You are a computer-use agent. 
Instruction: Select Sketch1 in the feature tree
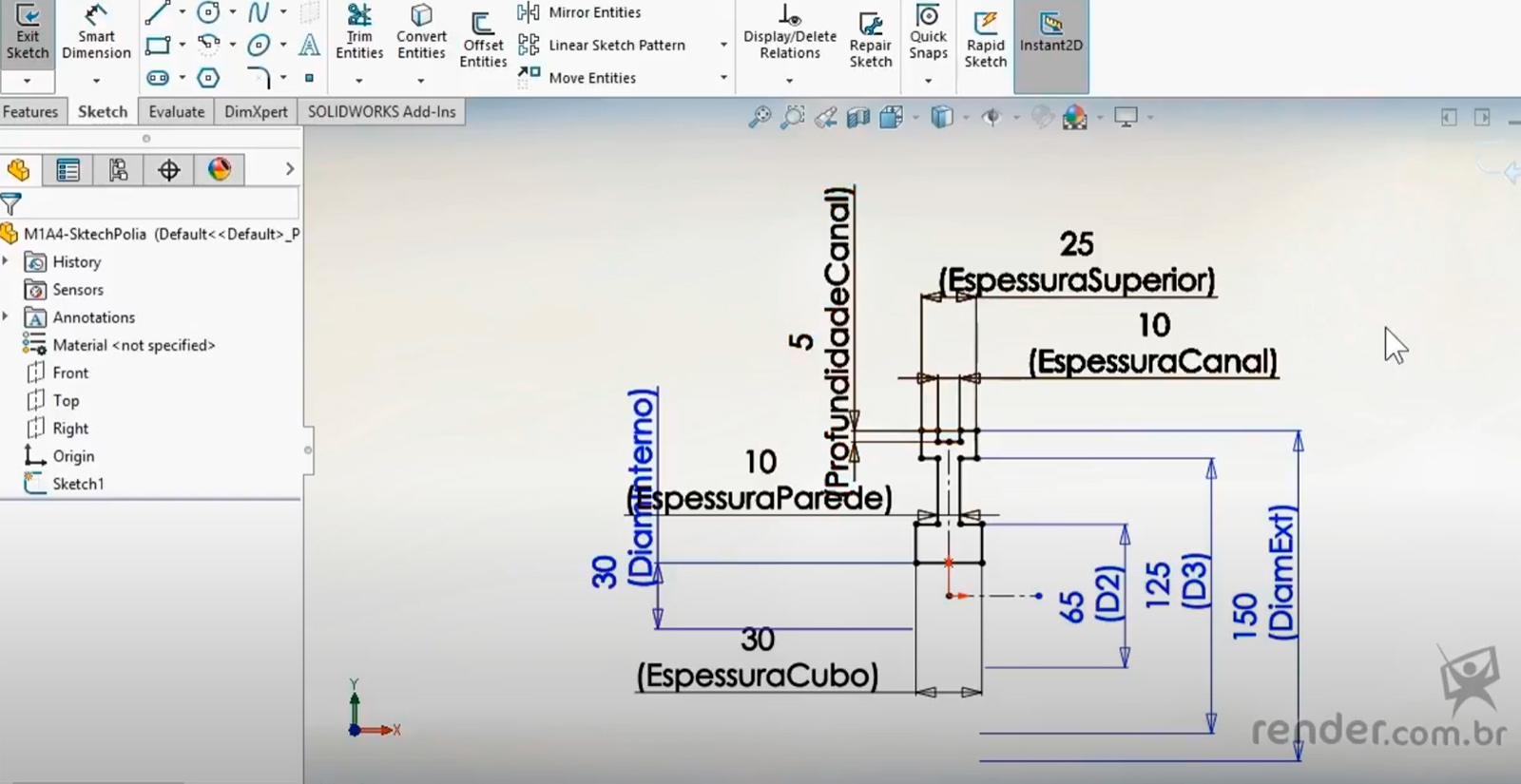point(78,484)
